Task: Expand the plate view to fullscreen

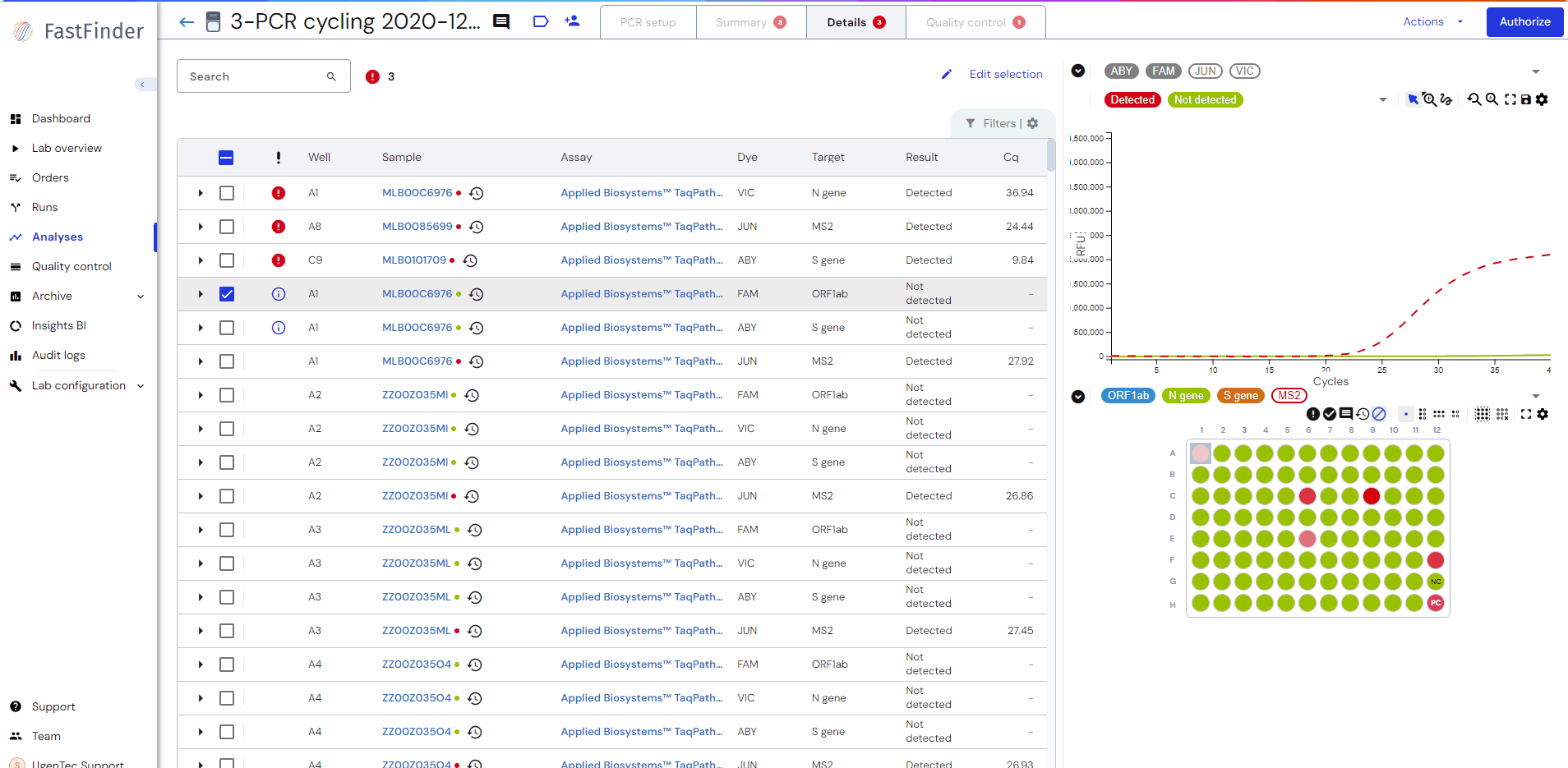Action: point(1526,414)
